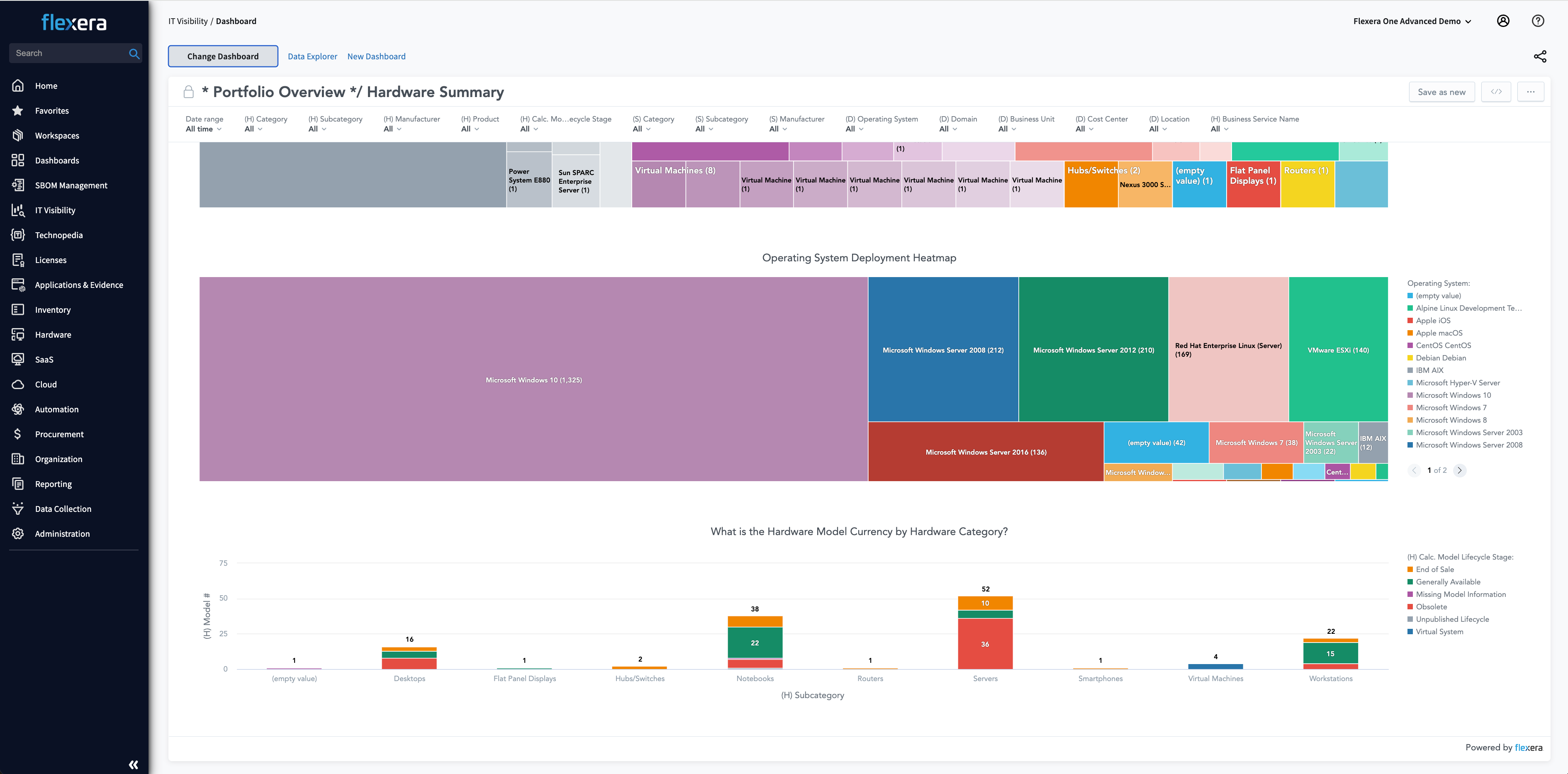The width and height of the screenshot is (1568, 774).
Task: Open the help question mark icon
Action: (1538, 21)
